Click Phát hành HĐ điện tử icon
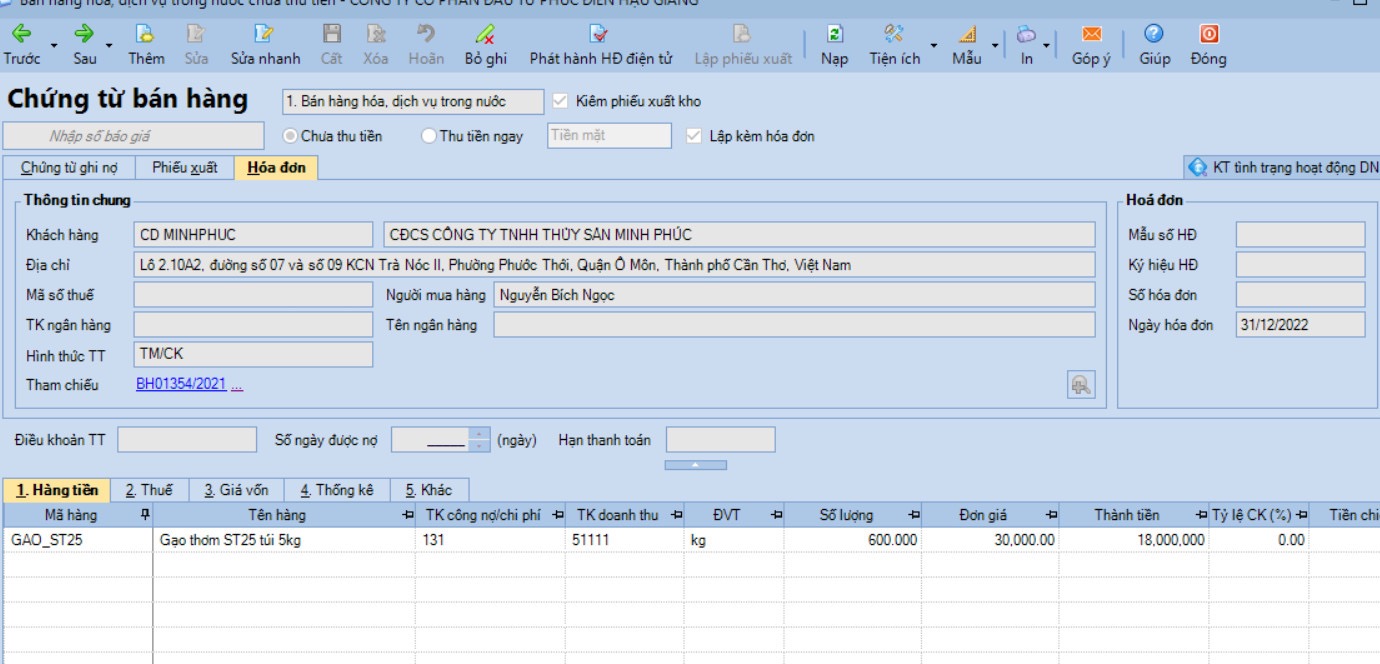1380x664 pixels. pos(600,35)
